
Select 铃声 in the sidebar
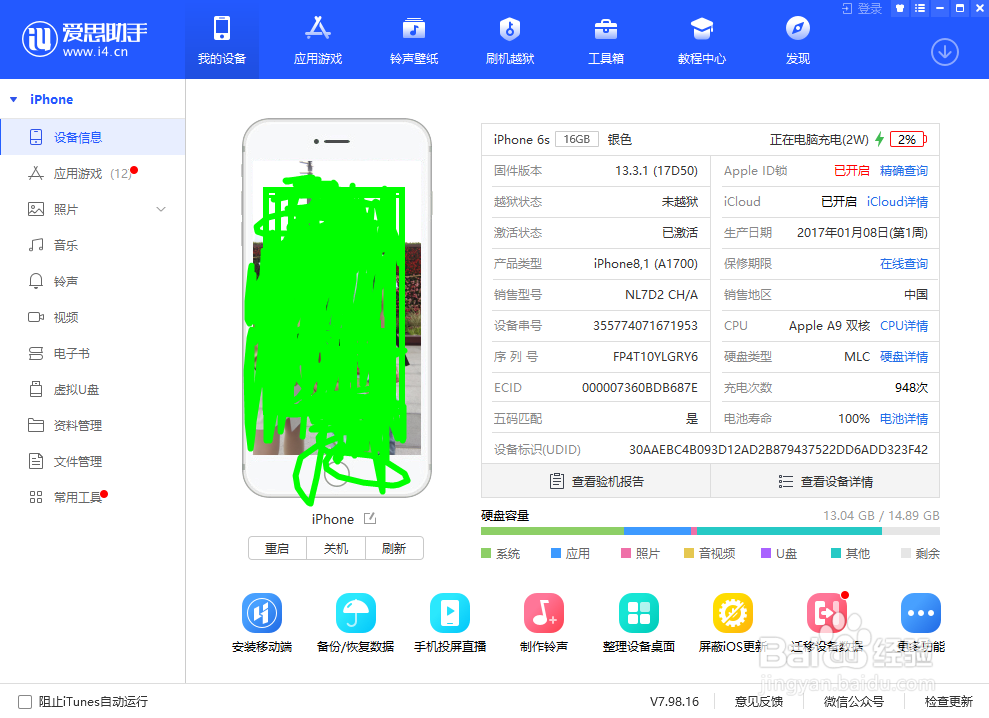tap(93, 281)
